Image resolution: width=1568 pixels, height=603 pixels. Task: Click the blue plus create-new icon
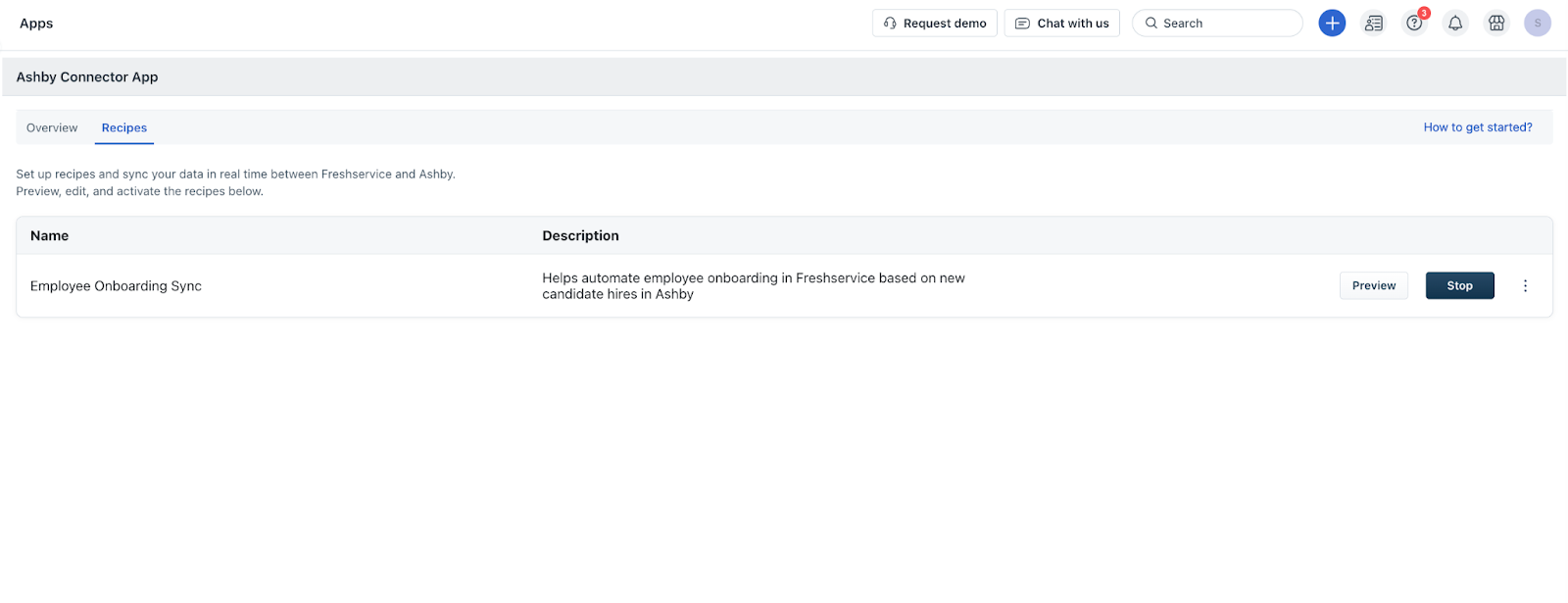1332,23
